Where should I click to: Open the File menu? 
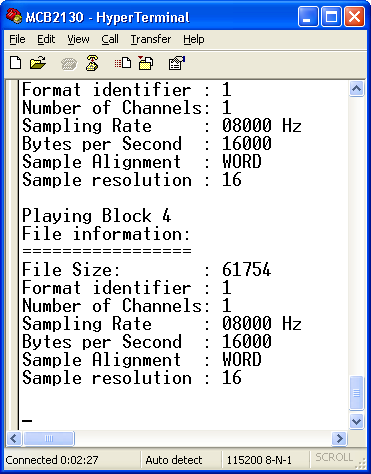[x=17, y=39]
